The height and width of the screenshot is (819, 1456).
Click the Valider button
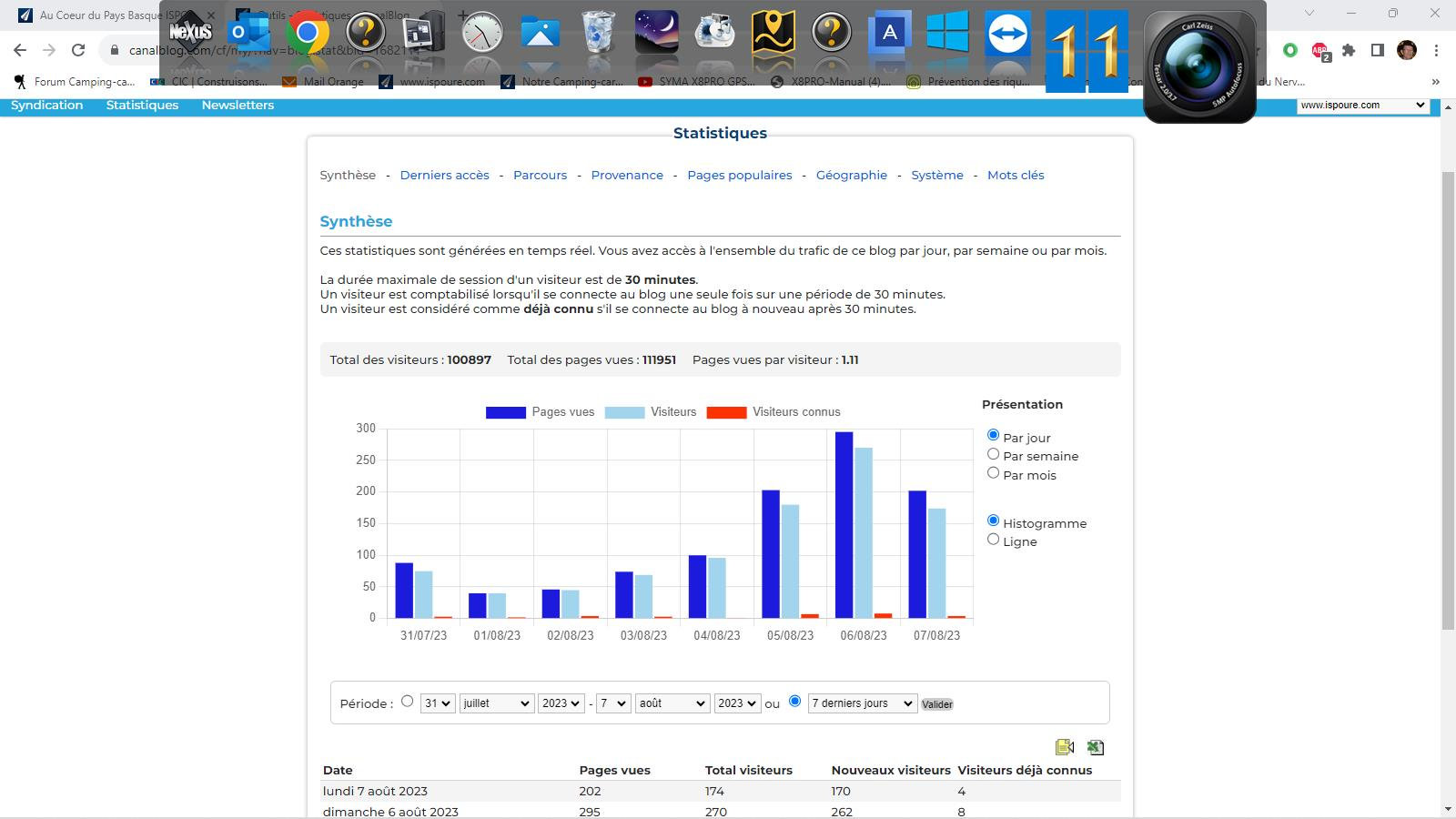click(x=937, y=704)
